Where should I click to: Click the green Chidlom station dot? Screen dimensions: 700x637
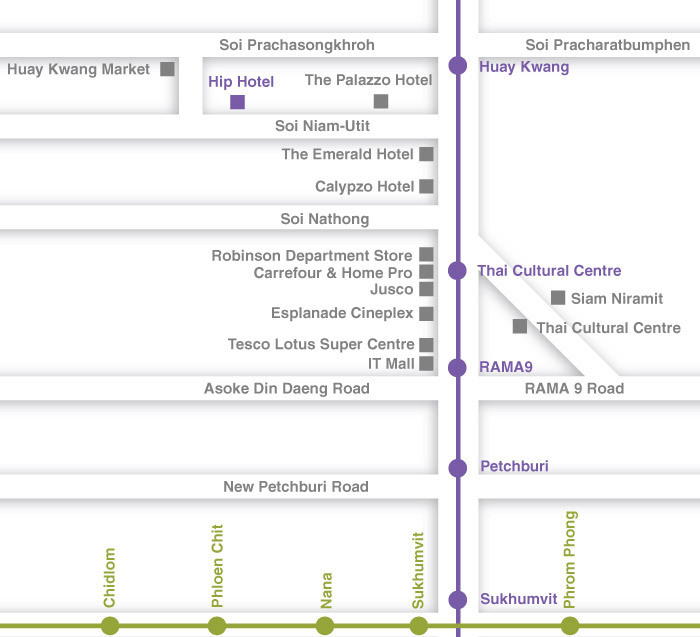(x=110, y=626)
